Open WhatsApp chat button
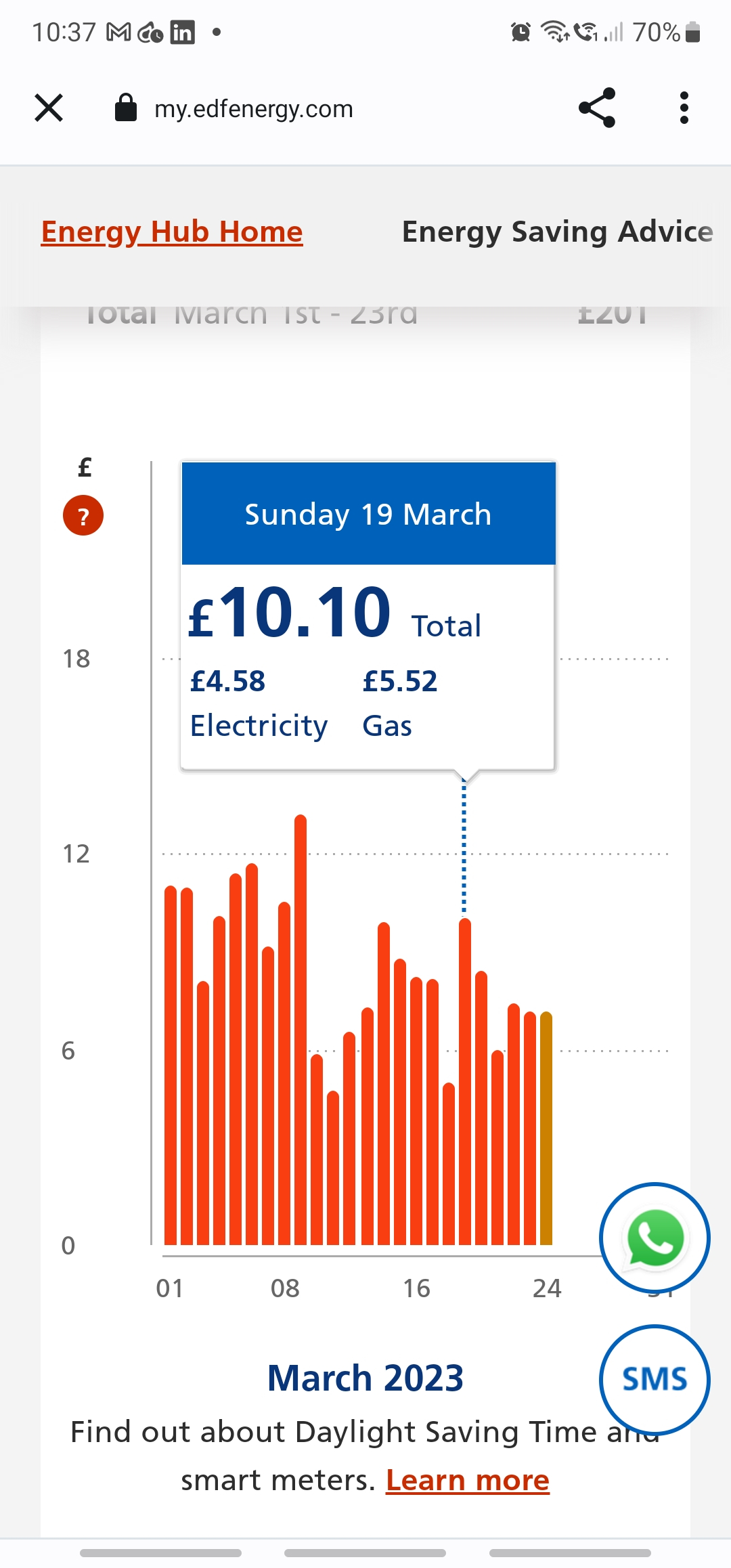The height and width of the screenshot is (1568, 731). pyautogui.click(x=655, y=1238)
